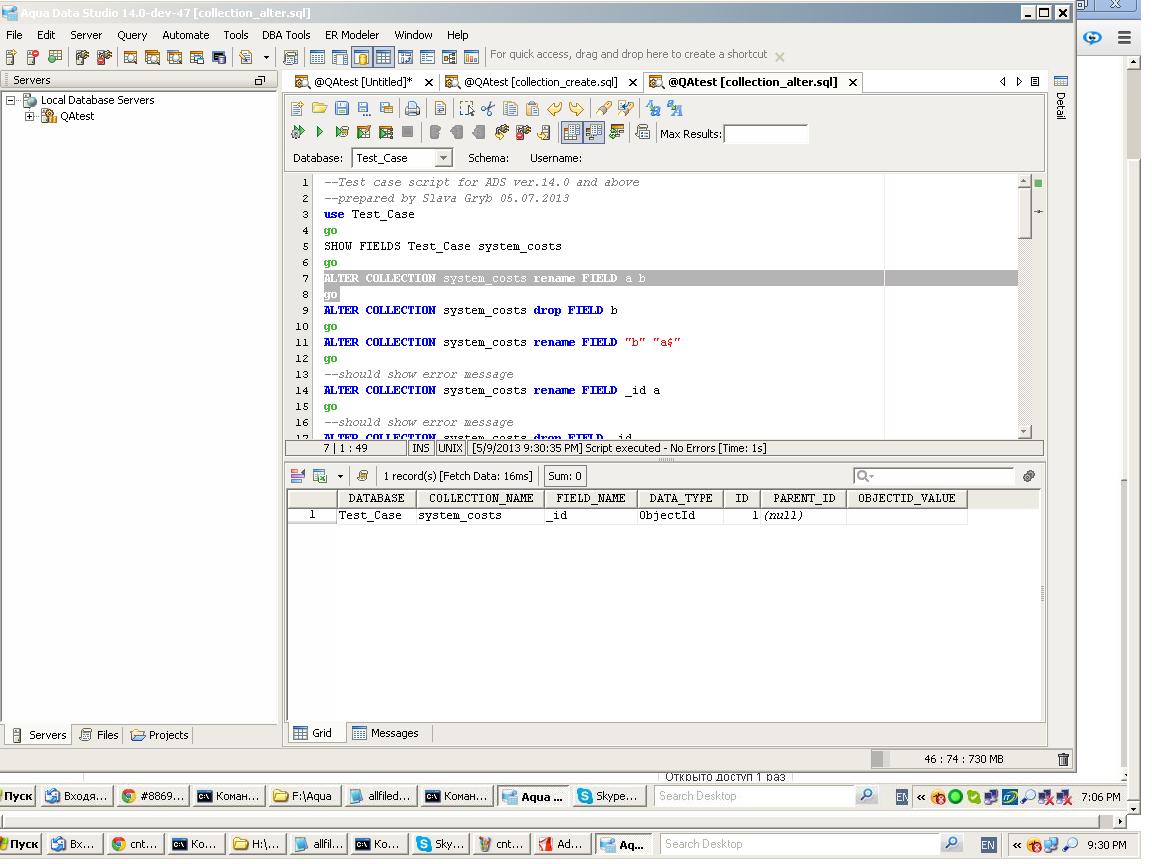This screenshot has width=1152, height=864.
Task: Open the Projects panel tab
Action: coord(160,734)
